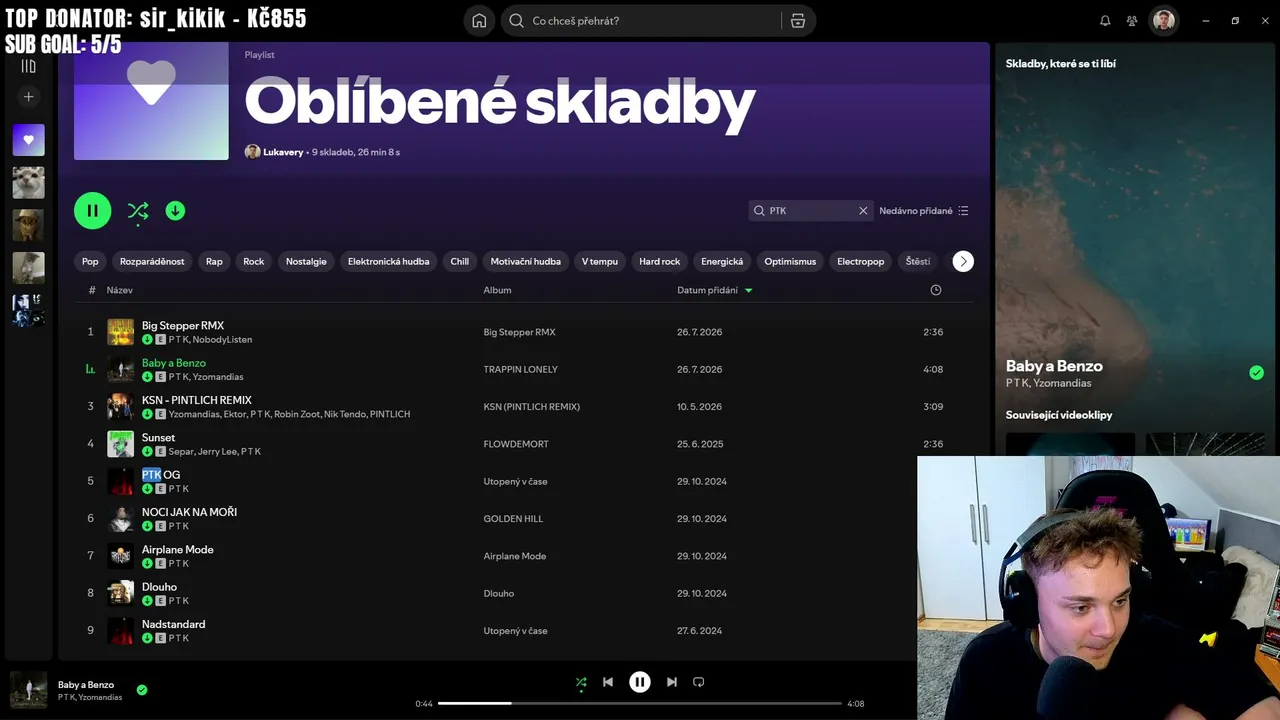Toggle repeat mode
The width and height of the screenshot is (1280, 720).
699,682
